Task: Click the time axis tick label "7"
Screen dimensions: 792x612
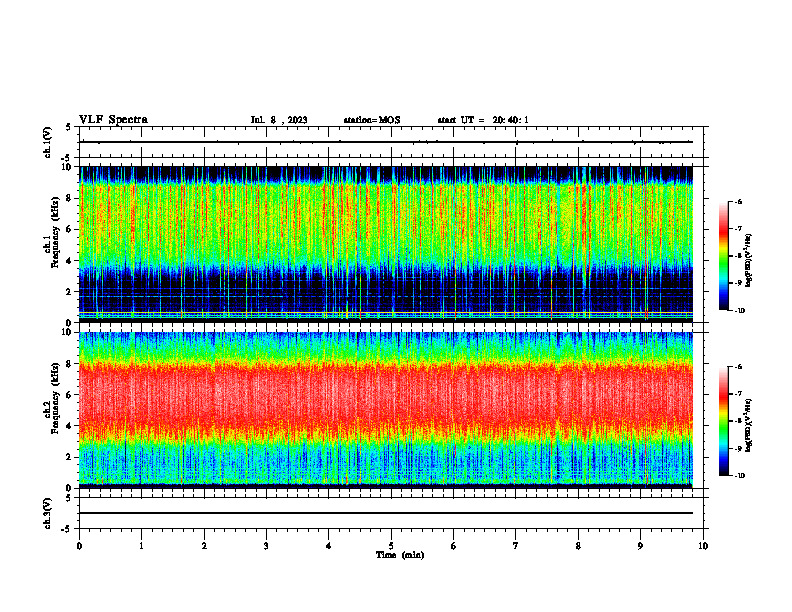Action: [x=516, y=546]
